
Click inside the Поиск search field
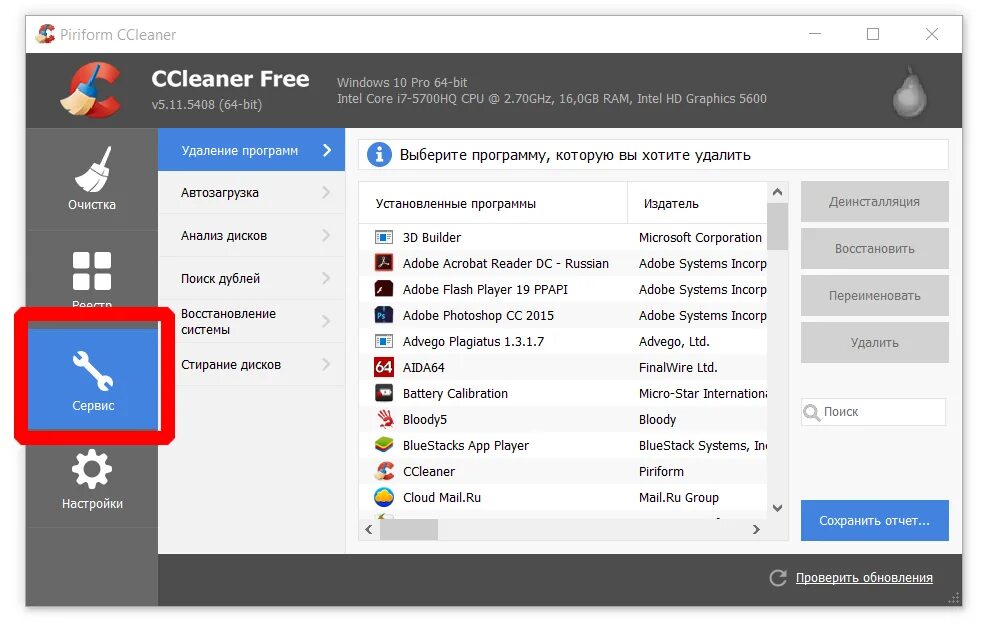tap(875, 412)
